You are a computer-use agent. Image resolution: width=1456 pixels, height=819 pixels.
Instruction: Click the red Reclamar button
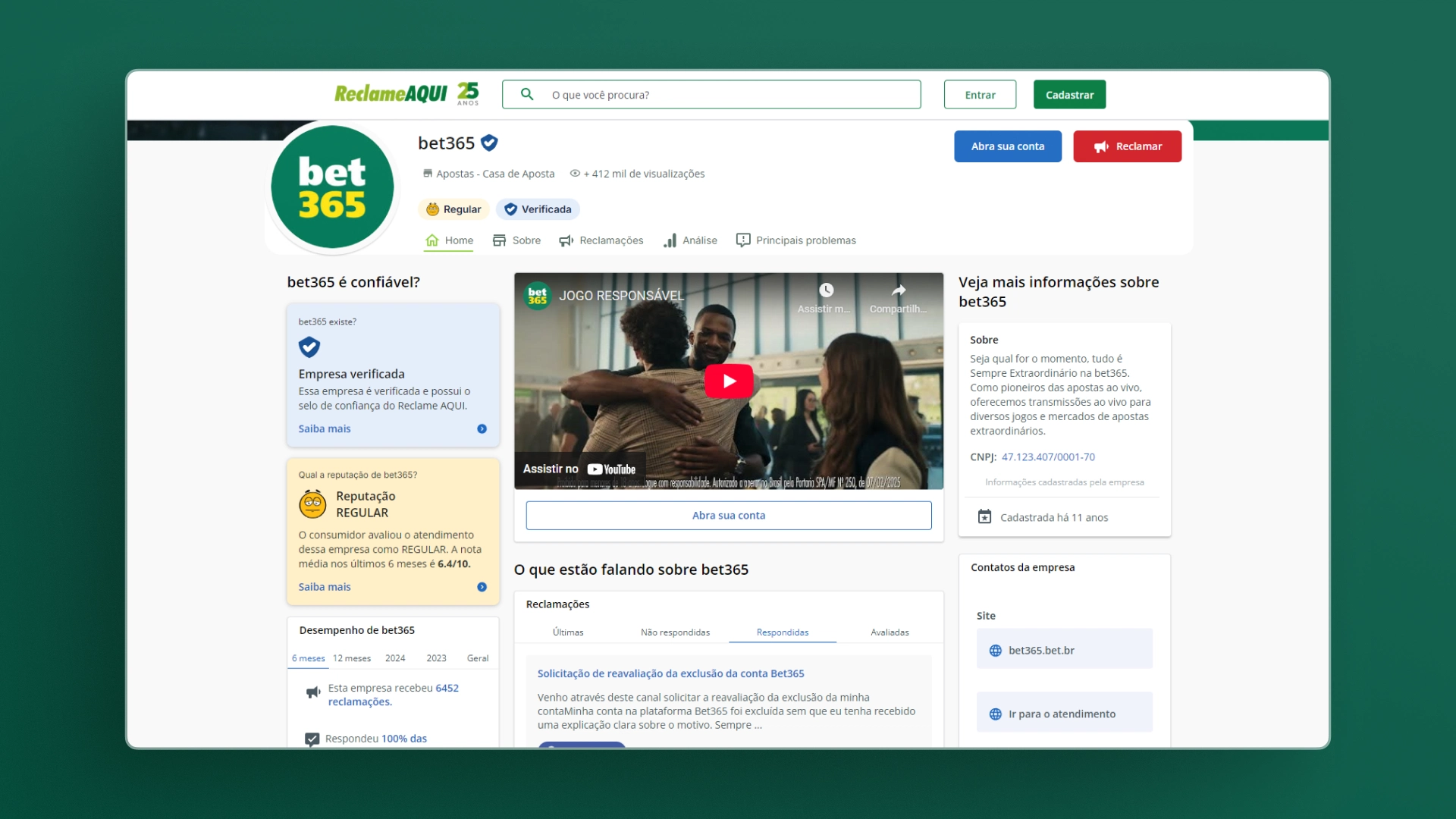[1127, 146]
